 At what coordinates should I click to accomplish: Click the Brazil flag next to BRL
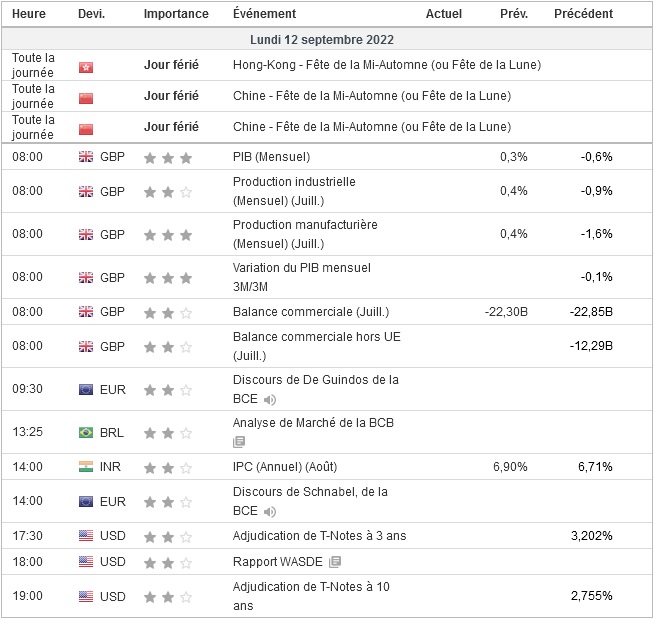pyautogui.click(x=85, y=433)
